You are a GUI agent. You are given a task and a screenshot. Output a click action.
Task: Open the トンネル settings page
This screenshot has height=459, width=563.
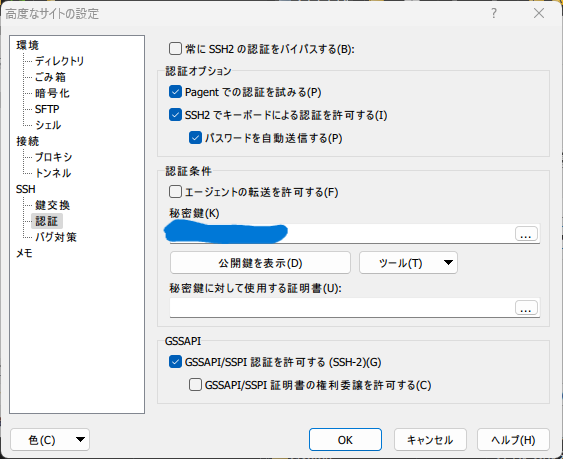tap(53, 173)
